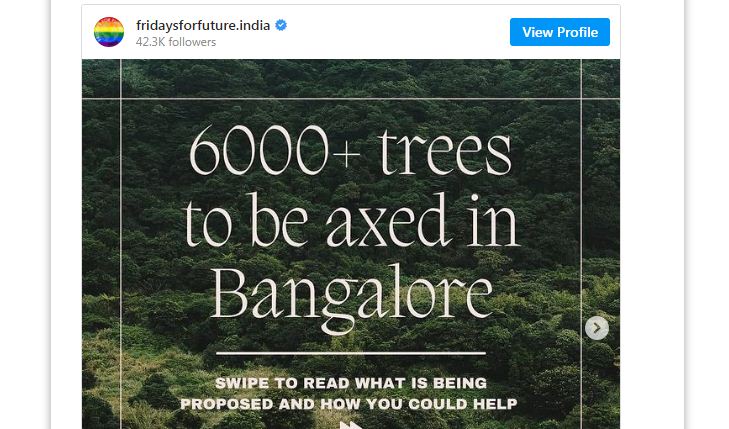Click 'SWIPE TO READ WHAT IS BEING' text
The width and height of the screenshot is (729, 429).
click(x=351, y=383)
